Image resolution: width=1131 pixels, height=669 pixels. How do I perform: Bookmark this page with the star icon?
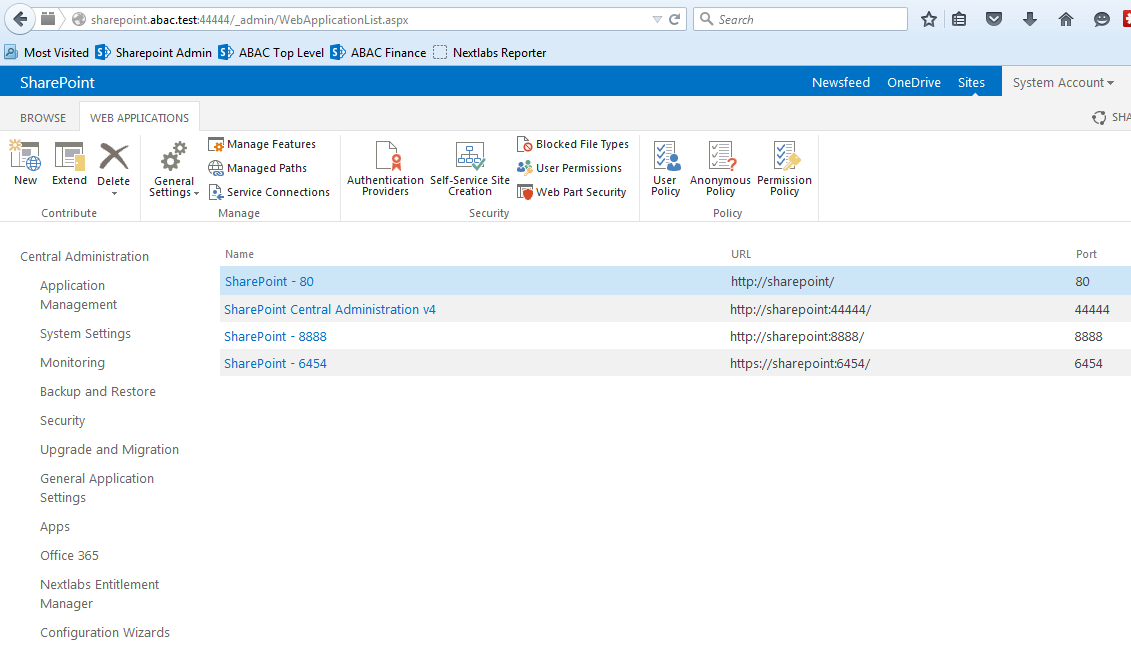click(x=928, y=19)
